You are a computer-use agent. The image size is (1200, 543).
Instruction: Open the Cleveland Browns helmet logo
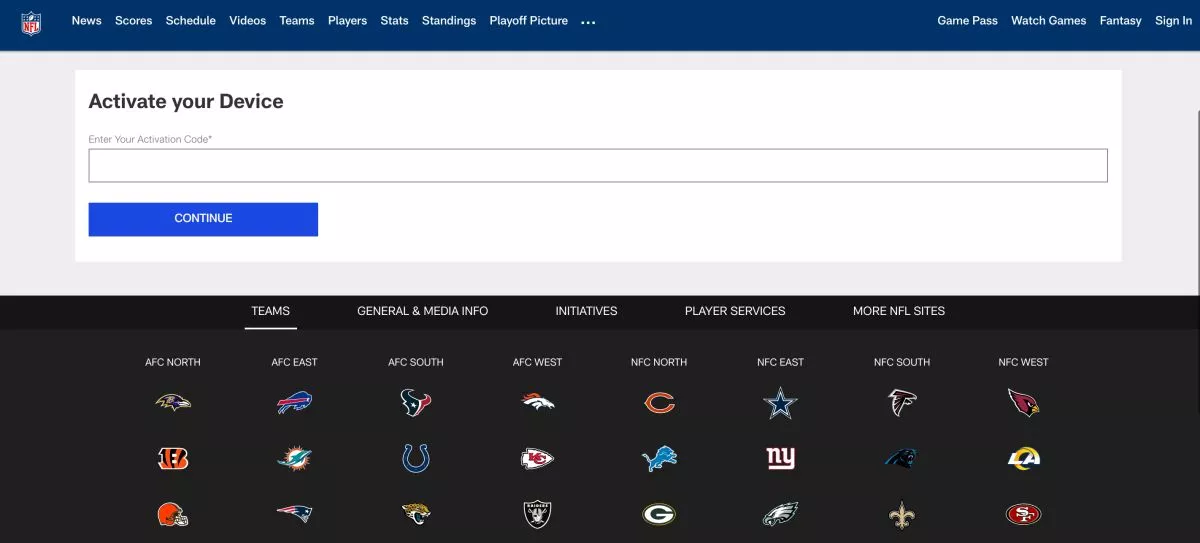pos(173,515)
